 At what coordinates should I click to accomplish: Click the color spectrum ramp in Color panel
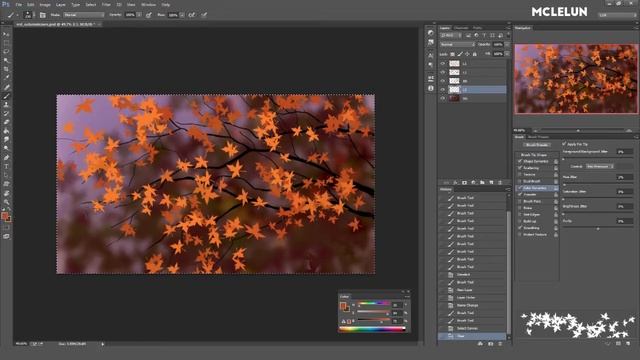372,329
